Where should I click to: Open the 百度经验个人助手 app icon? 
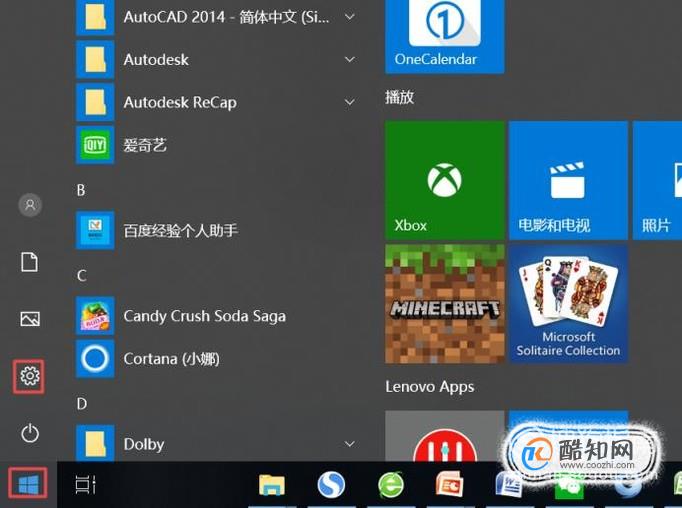point(95,230)
